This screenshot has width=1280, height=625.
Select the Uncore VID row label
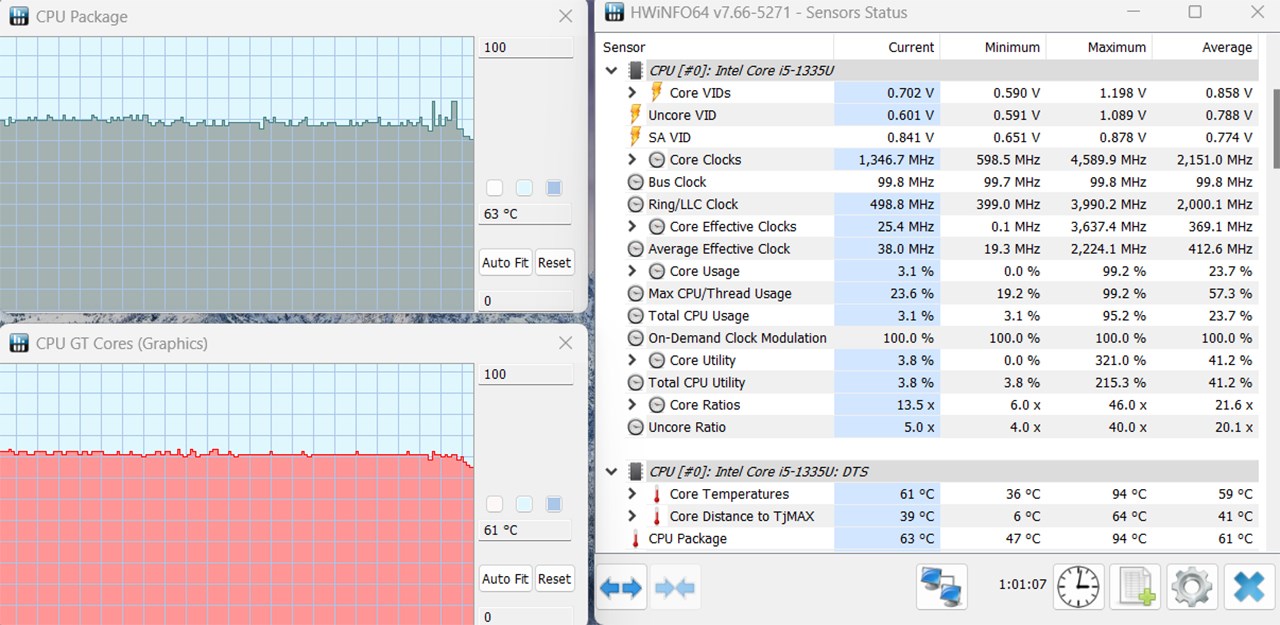click(x=682, y=115)
